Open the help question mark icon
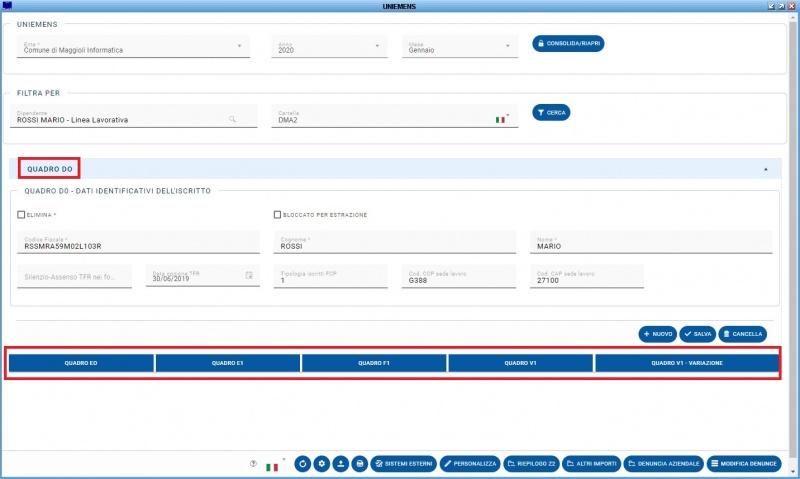 pos(253,464)
